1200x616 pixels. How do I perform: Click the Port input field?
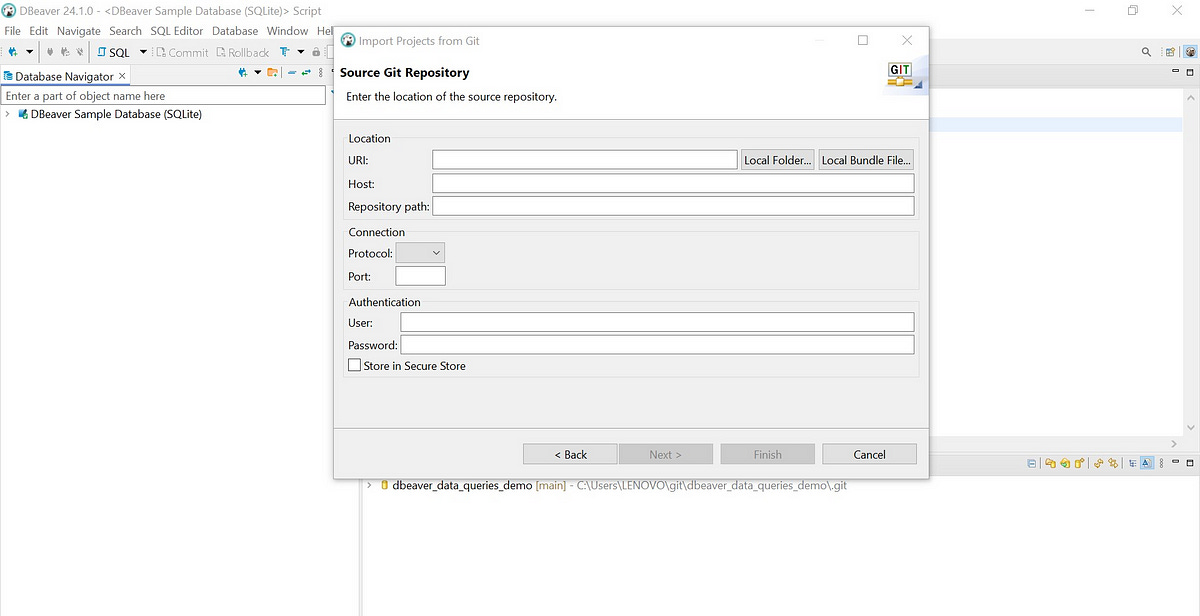420,276
